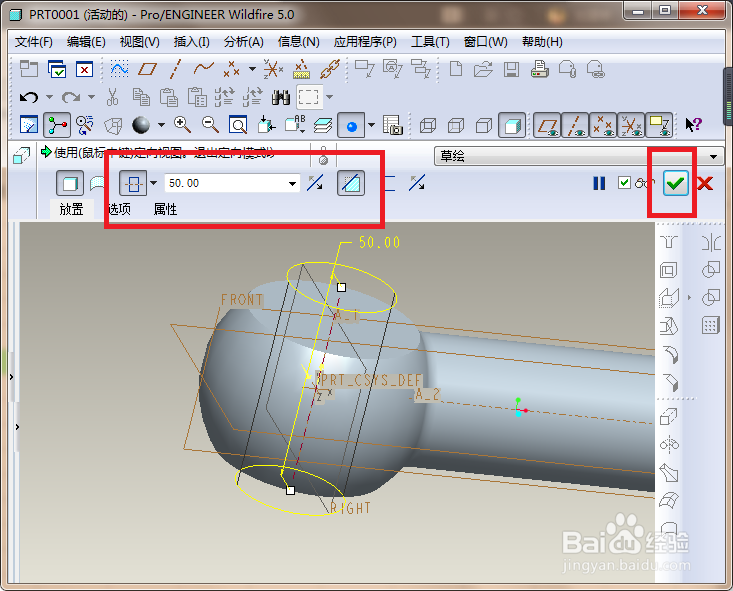Accept the feature with green checkmark

click(x=676, y=183)
